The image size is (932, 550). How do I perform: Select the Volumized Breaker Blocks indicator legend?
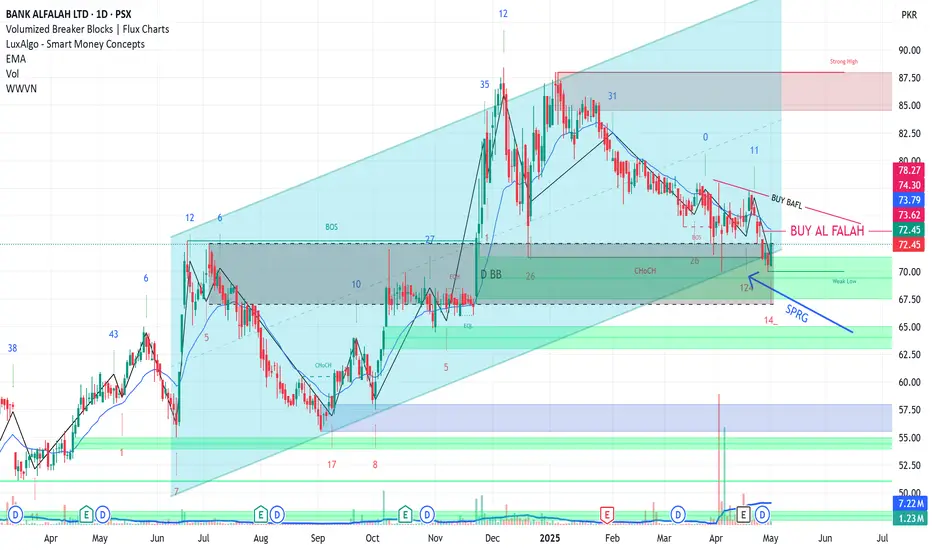87,29
